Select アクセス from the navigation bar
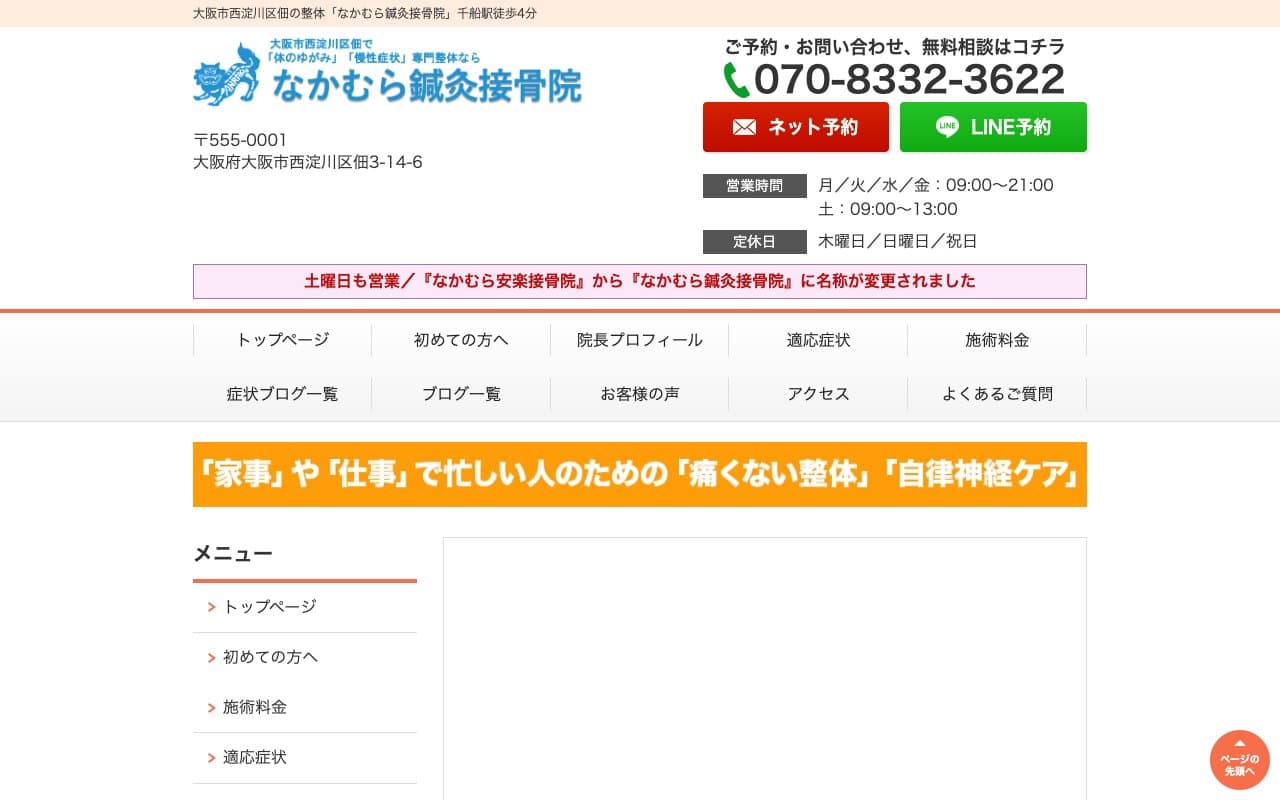This screenshot has width=1280, height=800. pyautogui.click(x=817, y=393)
